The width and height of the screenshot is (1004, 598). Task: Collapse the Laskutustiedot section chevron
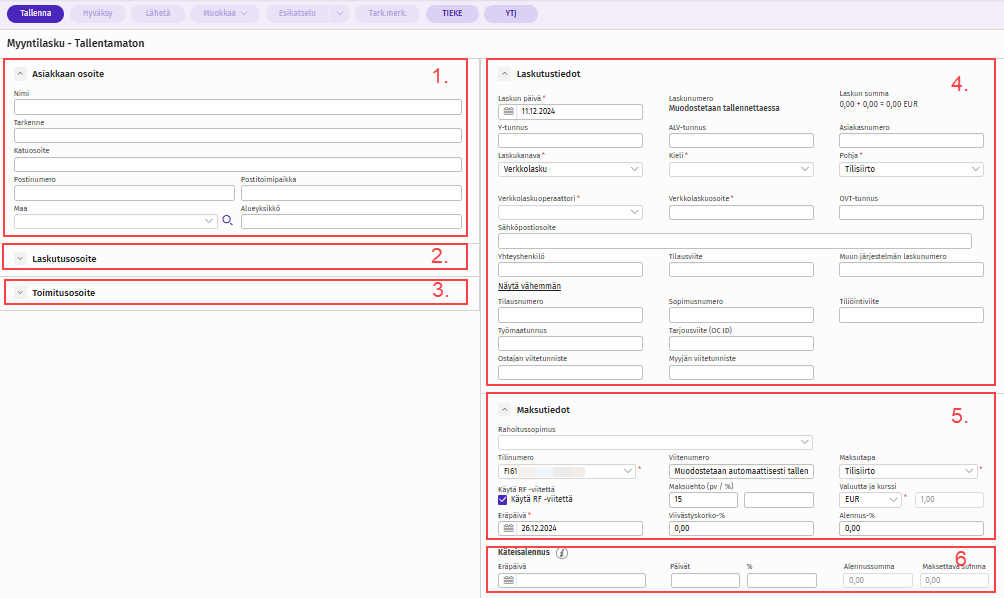(x=504, y=74)
